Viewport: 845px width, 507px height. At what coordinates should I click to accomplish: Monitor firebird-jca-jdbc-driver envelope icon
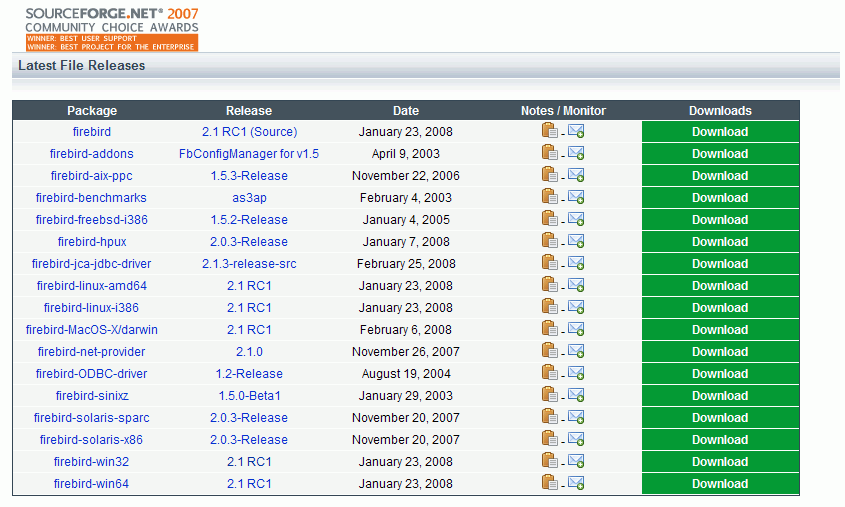(x=576, y=263)
